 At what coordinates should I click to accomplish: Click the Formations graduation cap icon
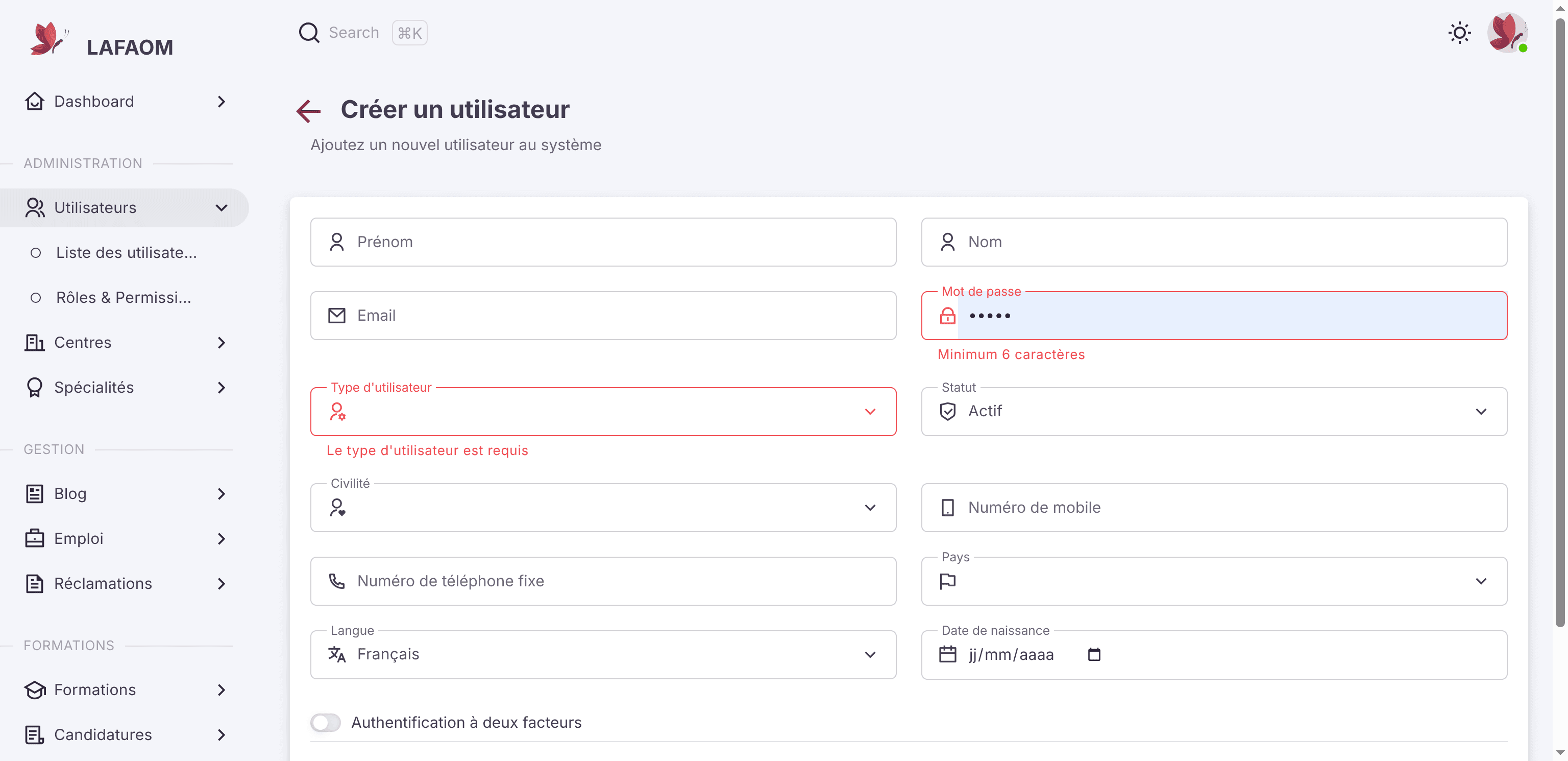(x=35, y=691)
